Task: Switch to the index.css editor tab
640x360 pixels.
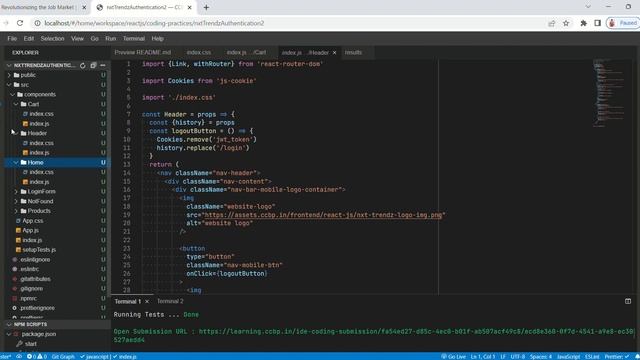Action: pyautogui.click(x=199, y=53)
